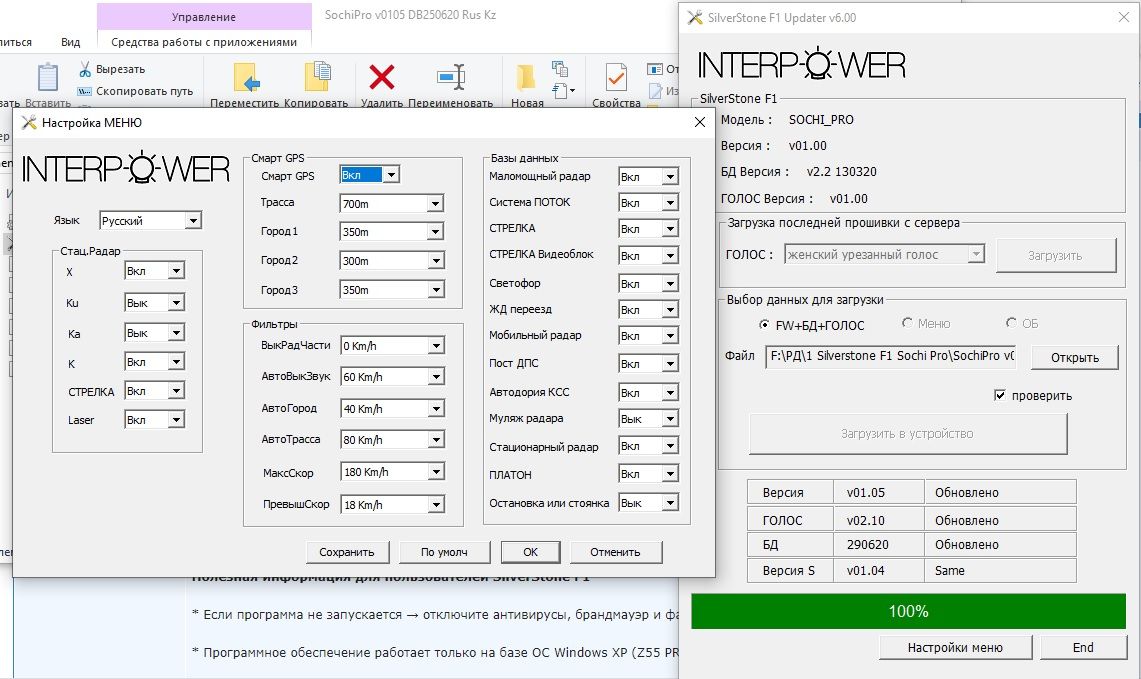Click the Copy path icon in Explorer ribbon
This screenshot has height=679, width=1141.
(84, 91)
